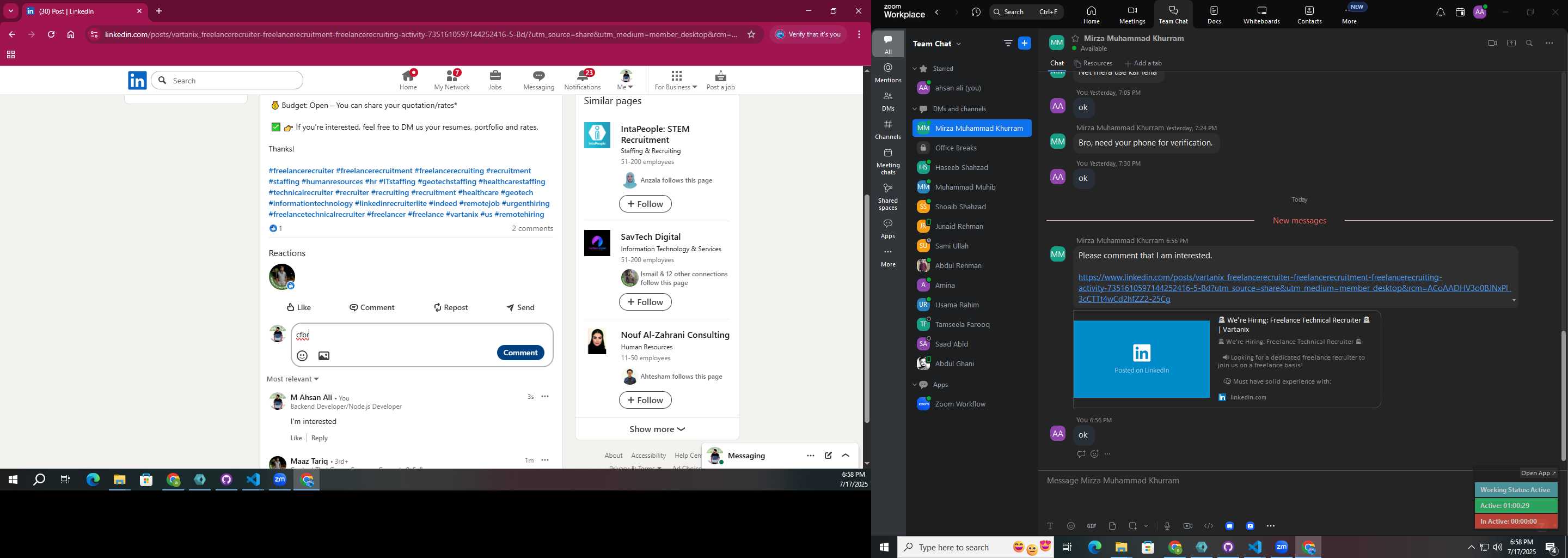
Task: Add photo to LinkedIn comment
Action: click(324, 356)
